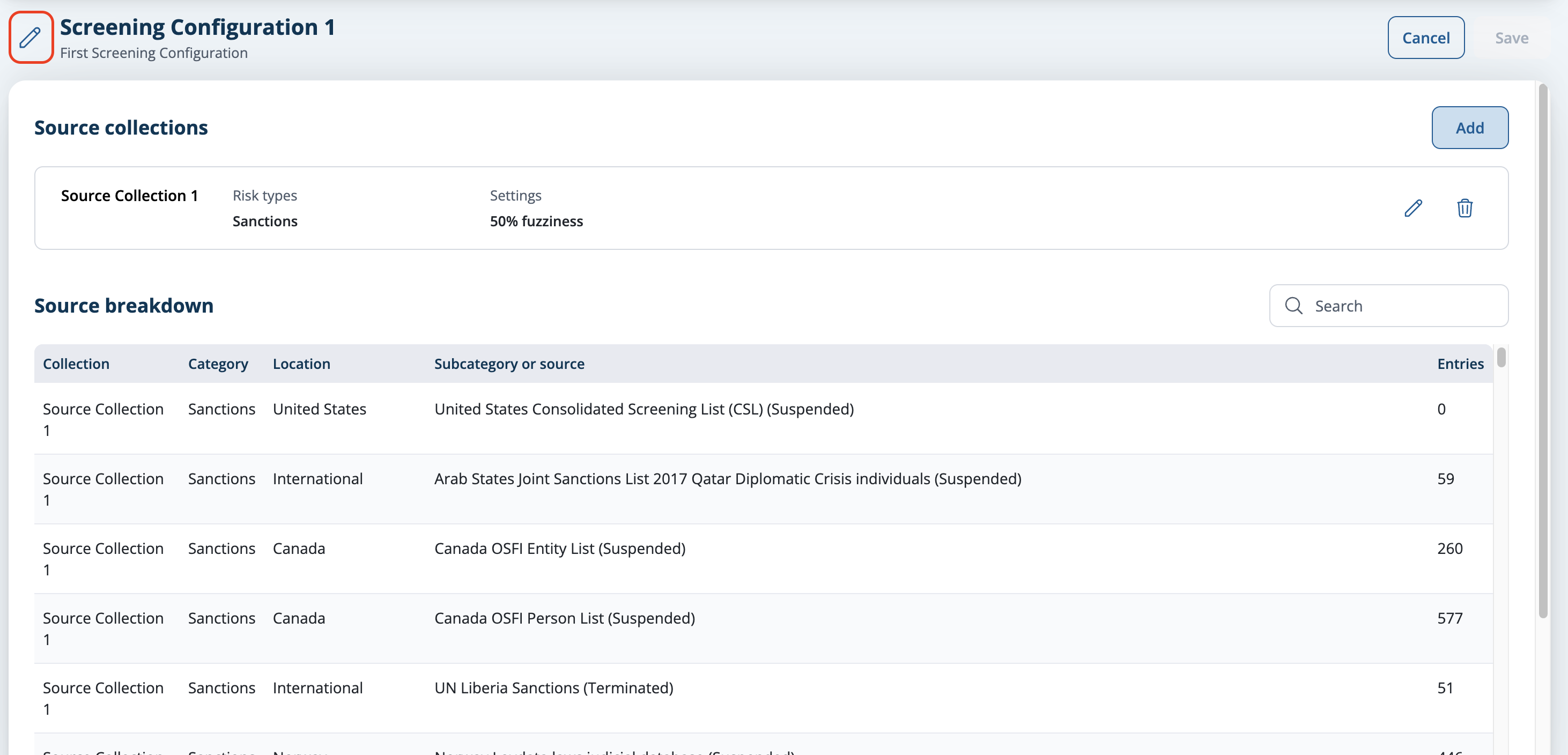This screenshot has width=1568, height=755.
Task: Click 'Canada' in the OSFI Entity List row
Action: 298,549
